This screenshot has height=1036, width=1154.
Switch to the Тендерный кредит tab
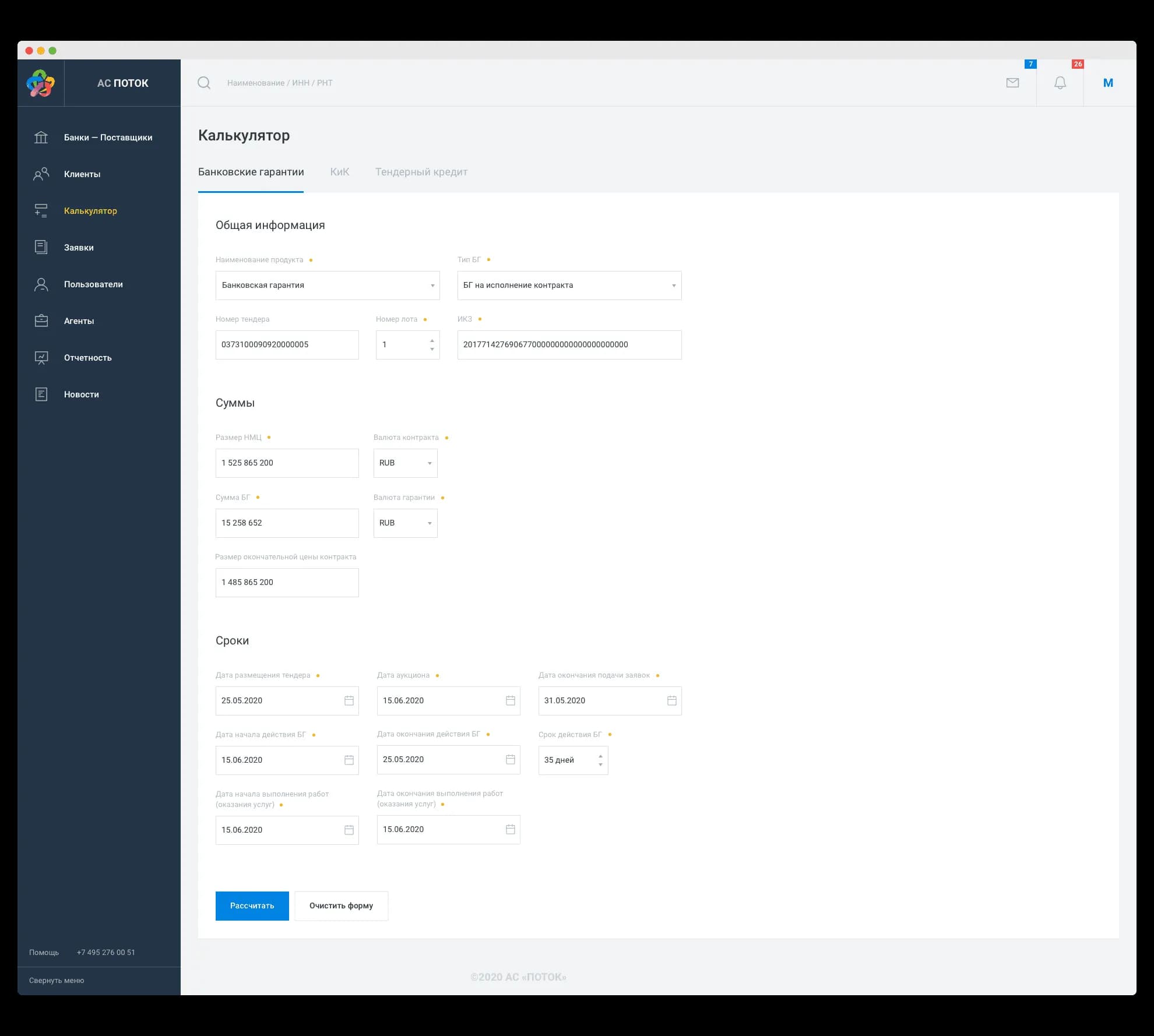tap(421, 172)
